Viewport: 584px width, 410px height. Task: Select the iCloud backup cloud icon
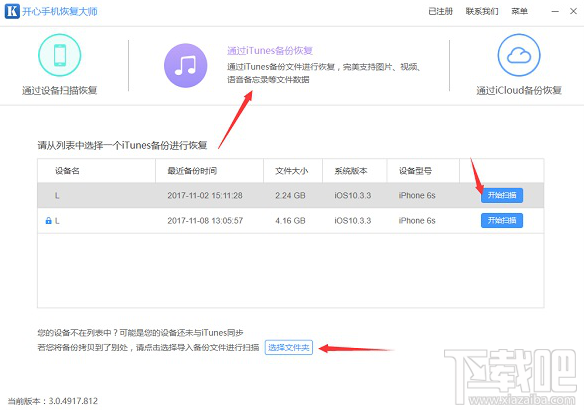tap(519, 55)
